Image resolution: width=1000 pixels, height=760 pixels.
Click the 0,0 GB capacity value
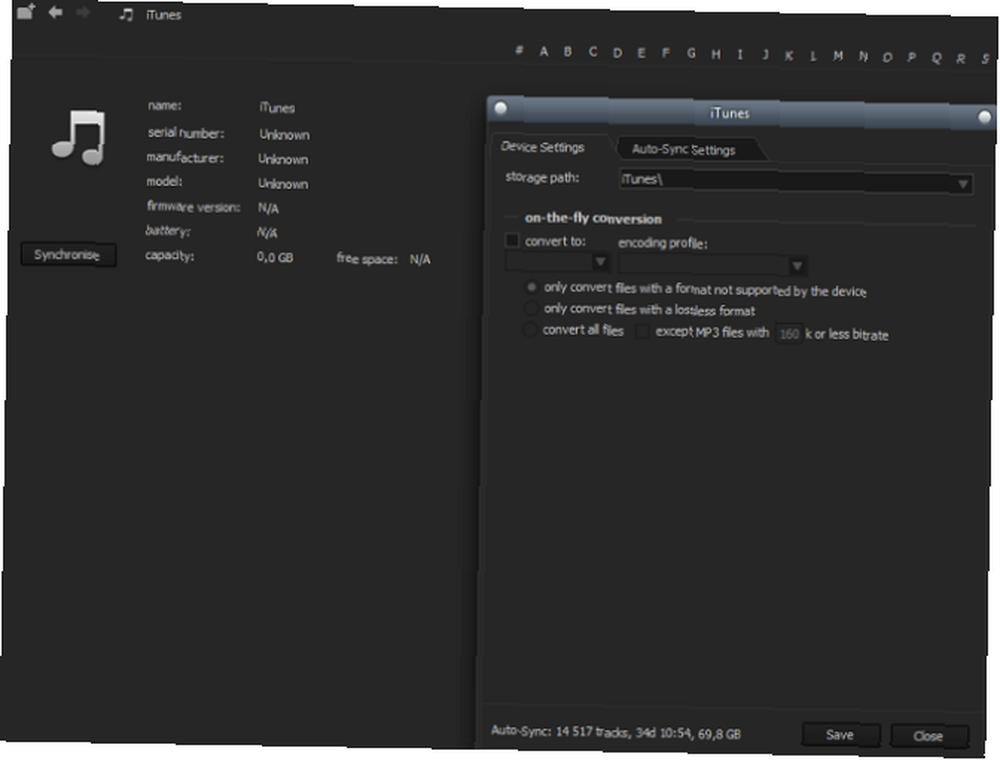click(x=275, y=258)
